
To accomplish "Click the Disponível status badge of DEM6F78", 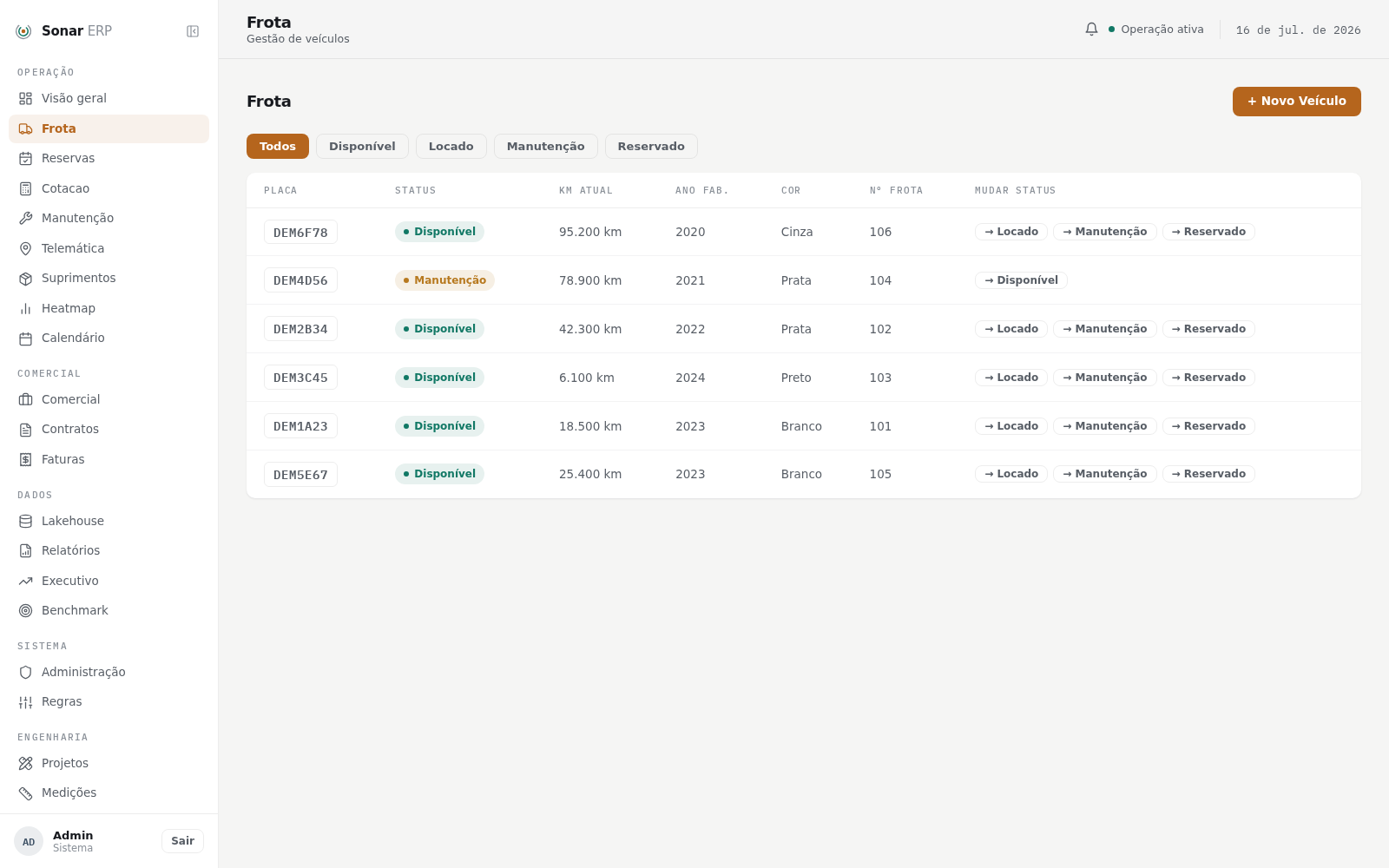I will tap(439, 232).
